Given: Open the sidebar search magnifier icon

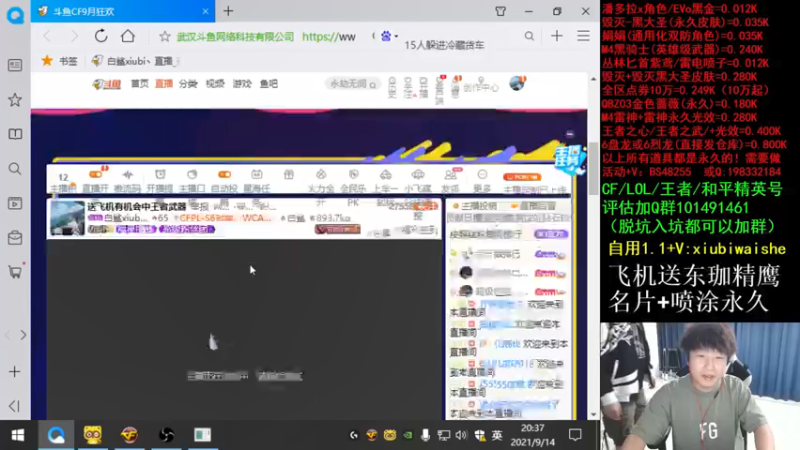Looking at the screenshot, I should point(15,168).
